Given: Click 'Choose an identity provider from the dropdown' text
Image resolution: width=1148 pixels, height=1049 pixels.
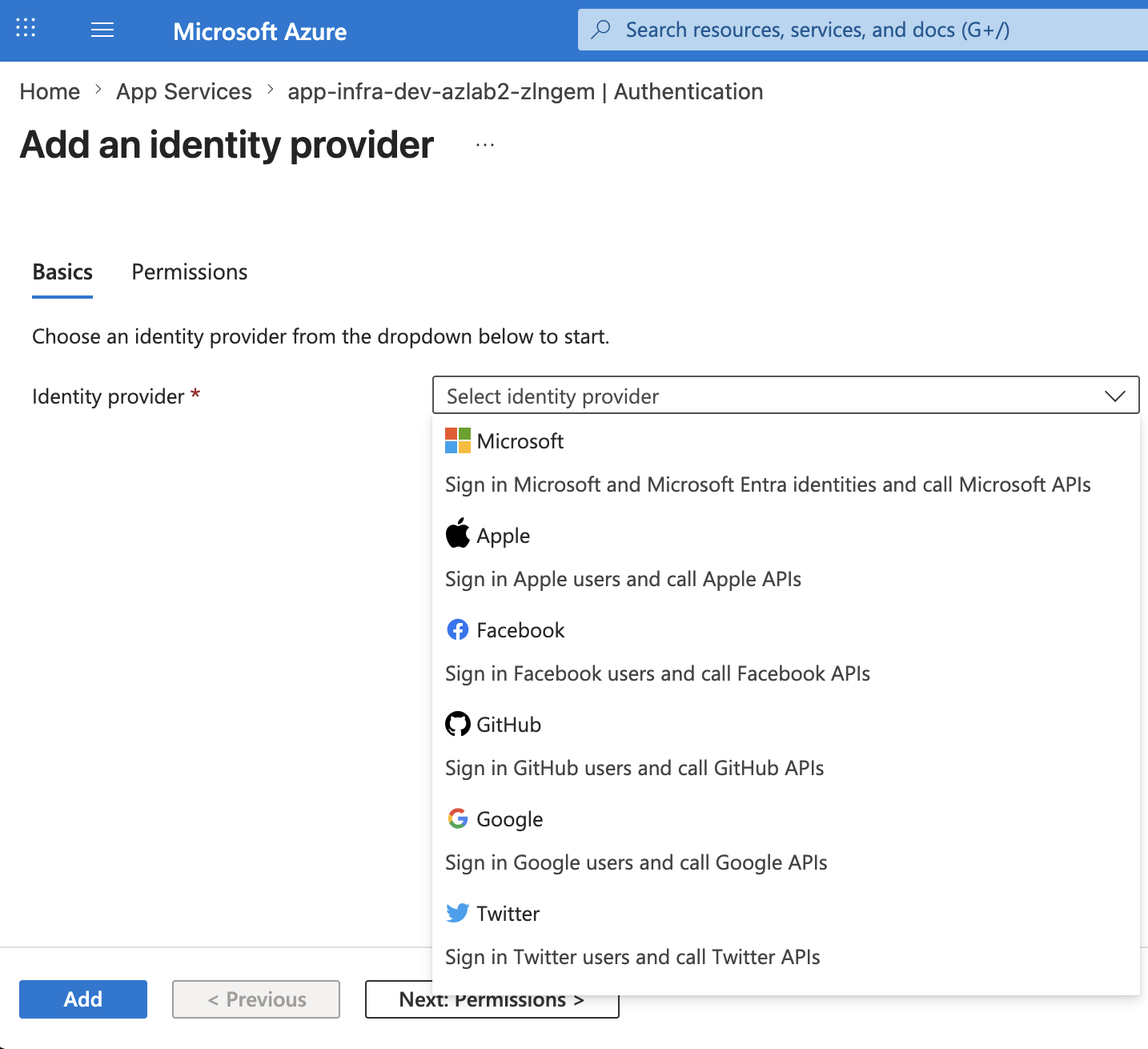Looking at the screenshot, I should [320, 336].
